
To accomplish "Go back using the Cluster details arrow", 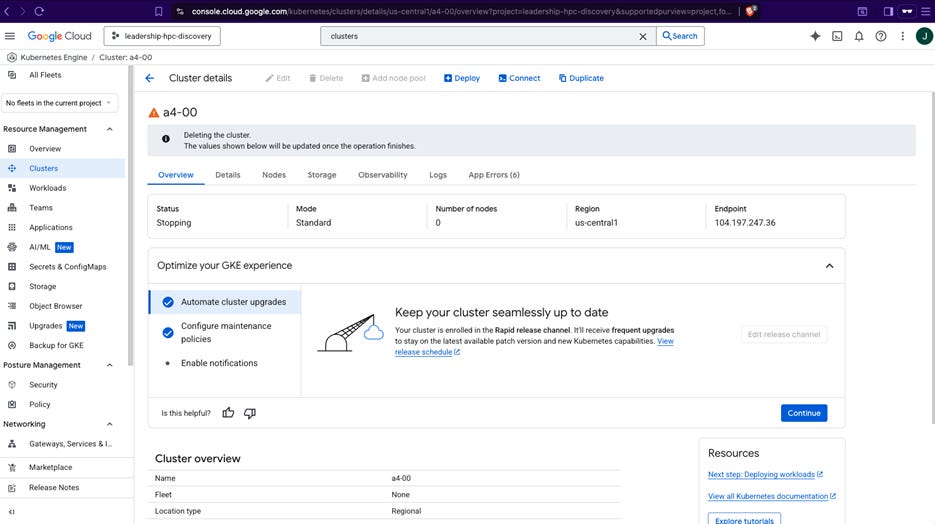I will (x=150, y=78).
